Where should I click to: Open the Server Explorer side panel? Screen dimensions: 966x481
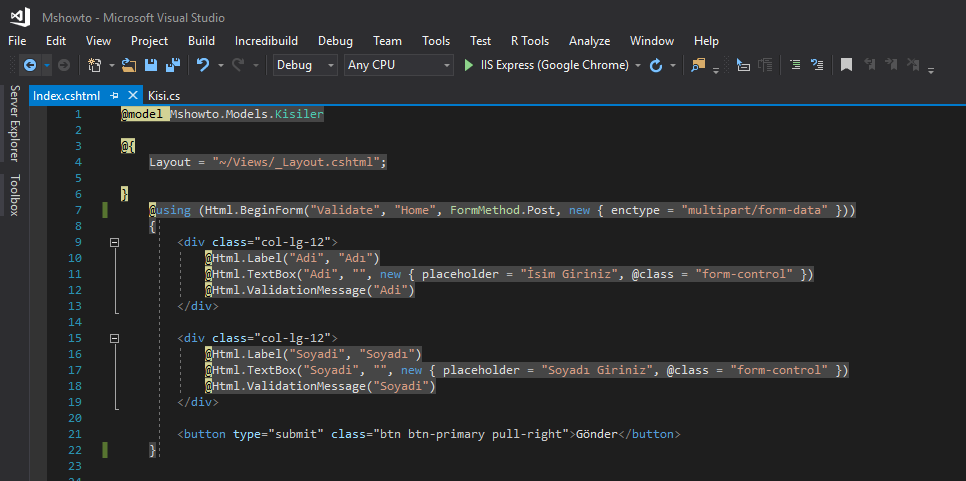coord(15,123)
